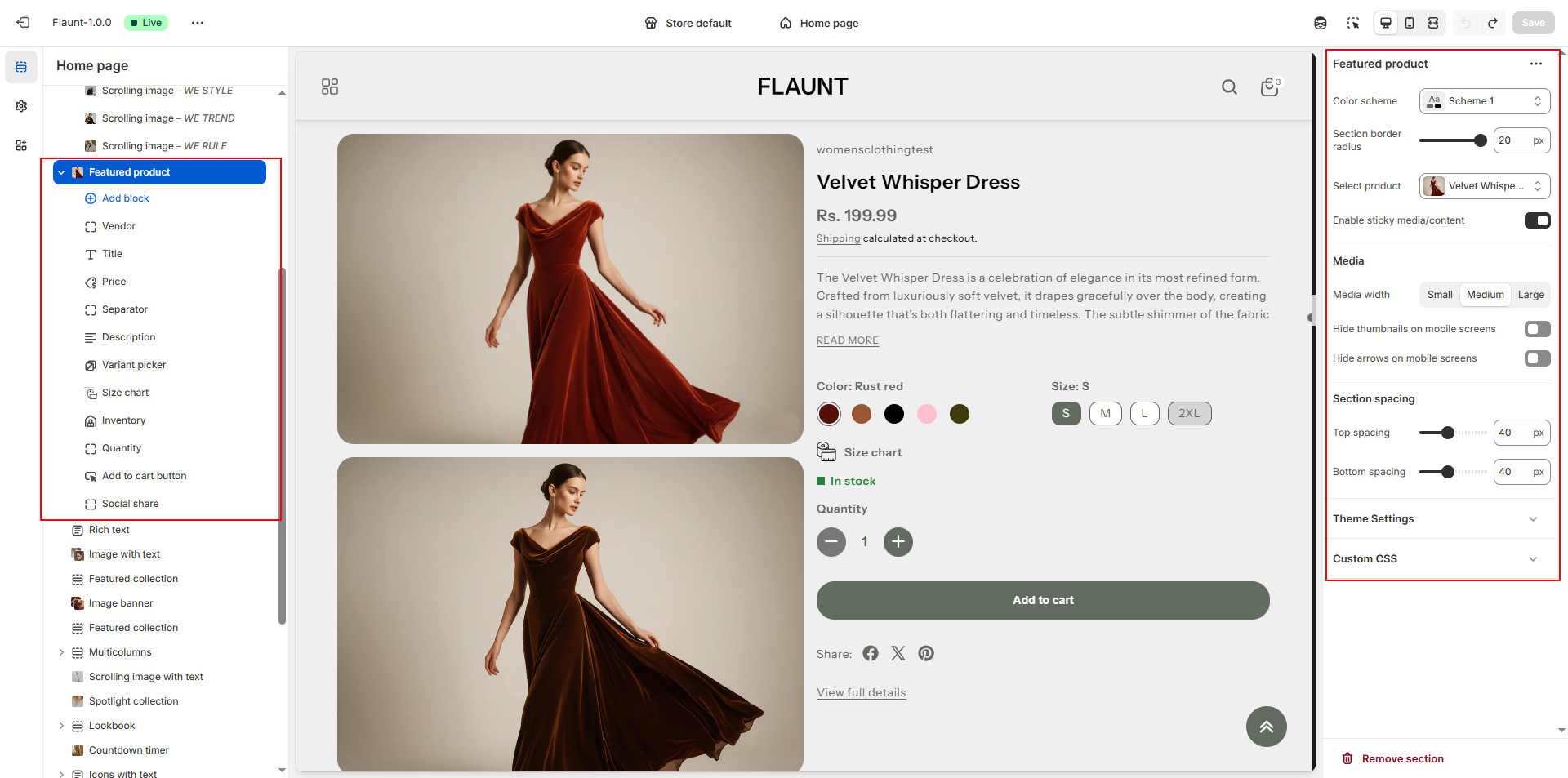Click the Add to cart button
The height and width of the screenshot is (778, 1568).
[1043, 600]
